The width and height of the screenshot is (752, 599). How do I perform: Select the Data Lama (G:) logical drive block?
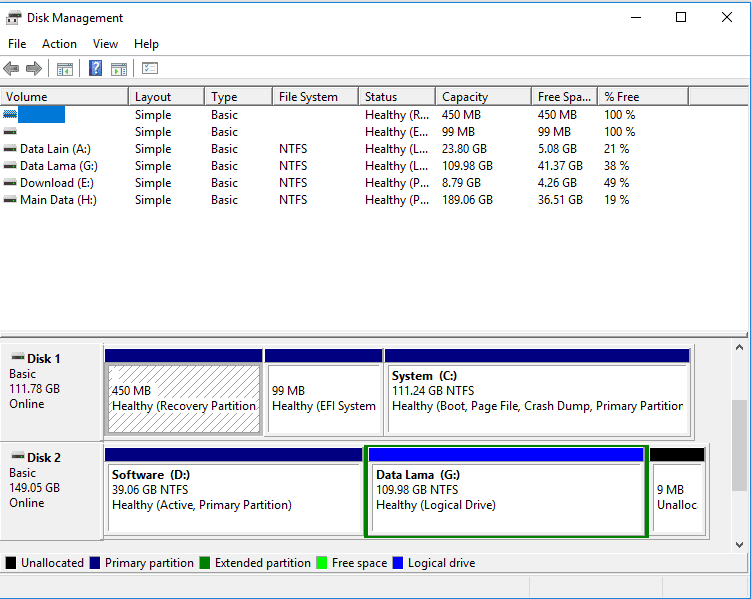506,491
